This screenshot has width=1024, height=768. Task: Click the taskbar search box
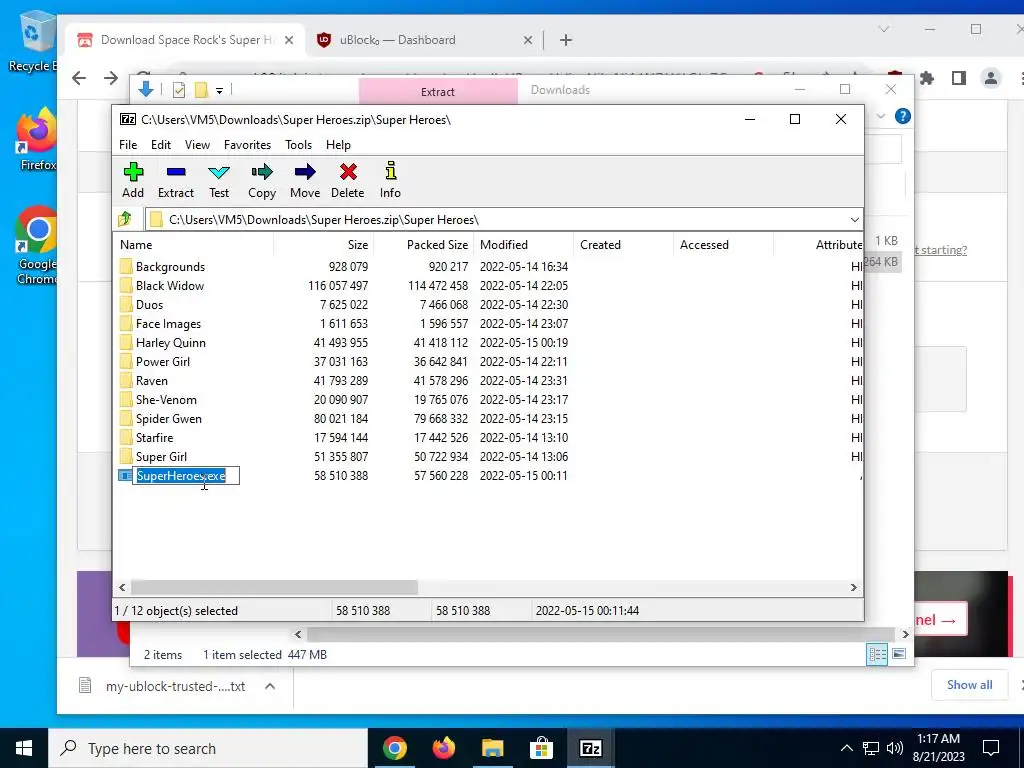point(208,748)
